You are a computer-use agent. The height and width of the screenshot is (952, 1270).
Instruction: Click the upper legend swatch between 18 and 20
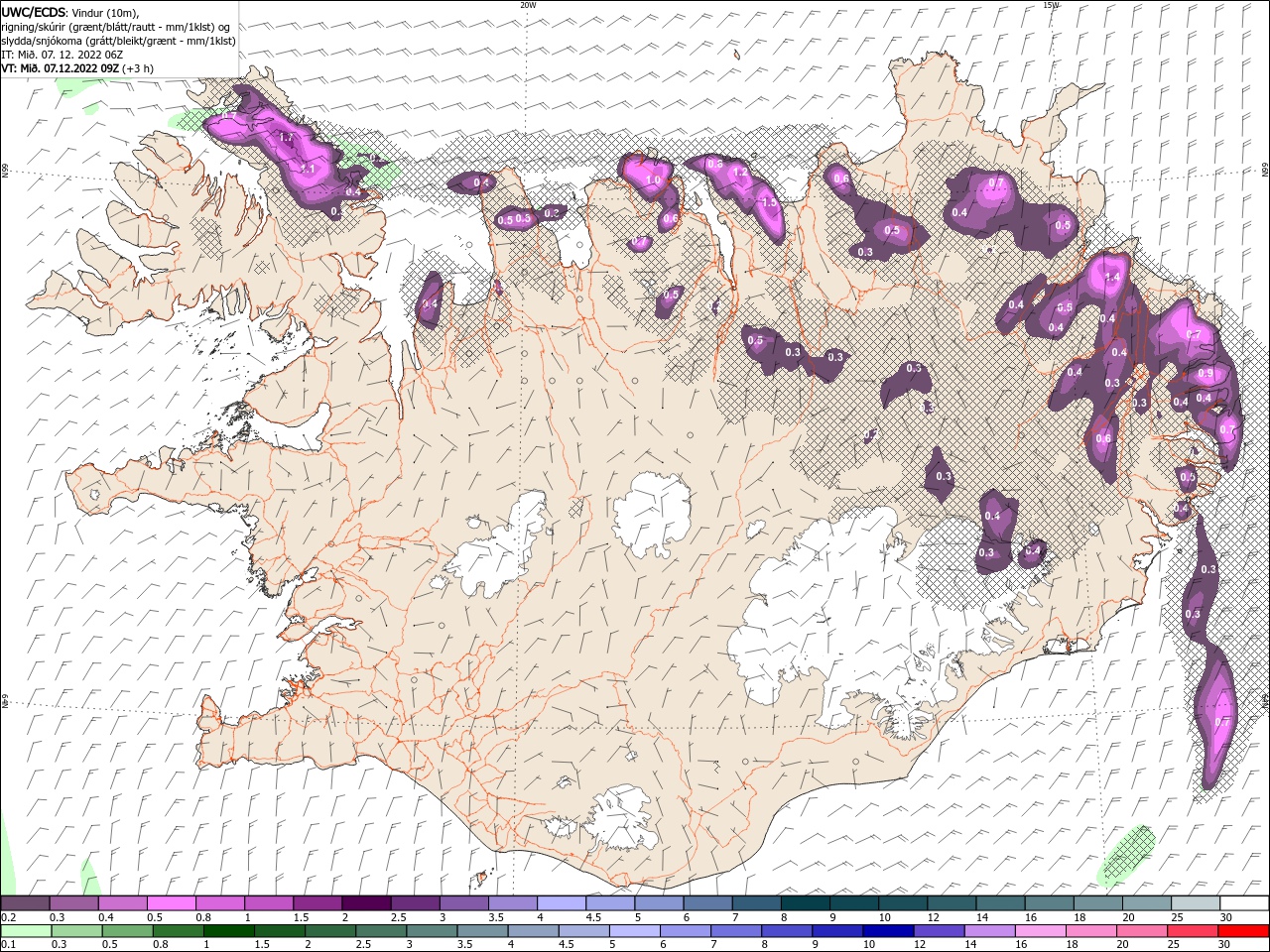click(x=1098, y=903)
